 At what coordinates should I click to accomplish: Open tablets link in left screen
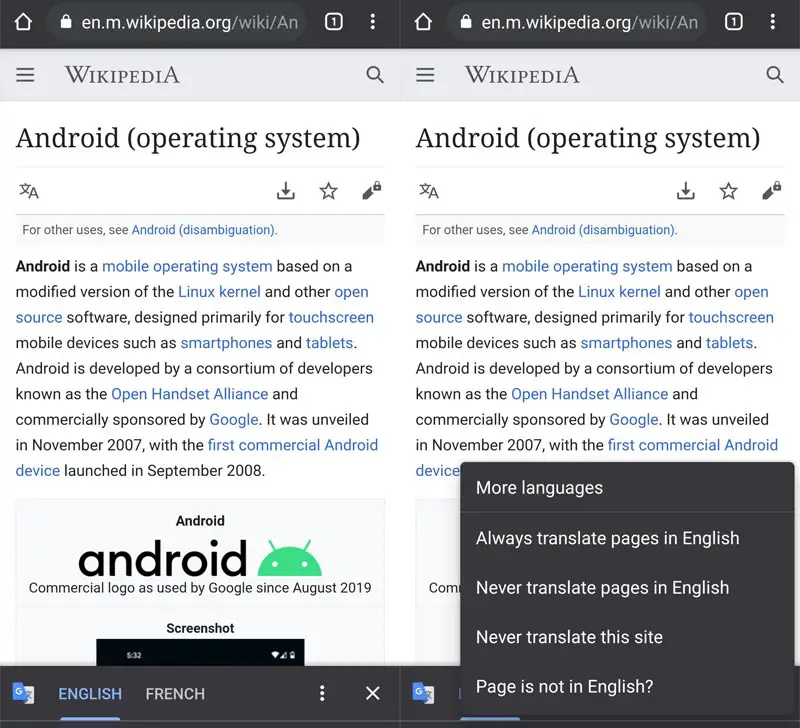coord(330,343)
